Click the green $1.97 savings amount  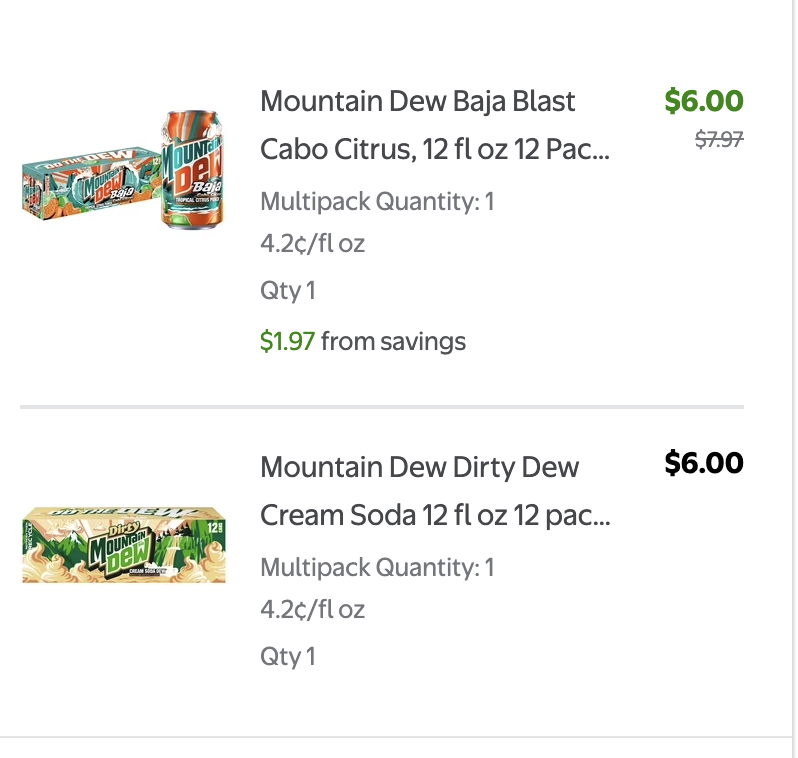287,342
